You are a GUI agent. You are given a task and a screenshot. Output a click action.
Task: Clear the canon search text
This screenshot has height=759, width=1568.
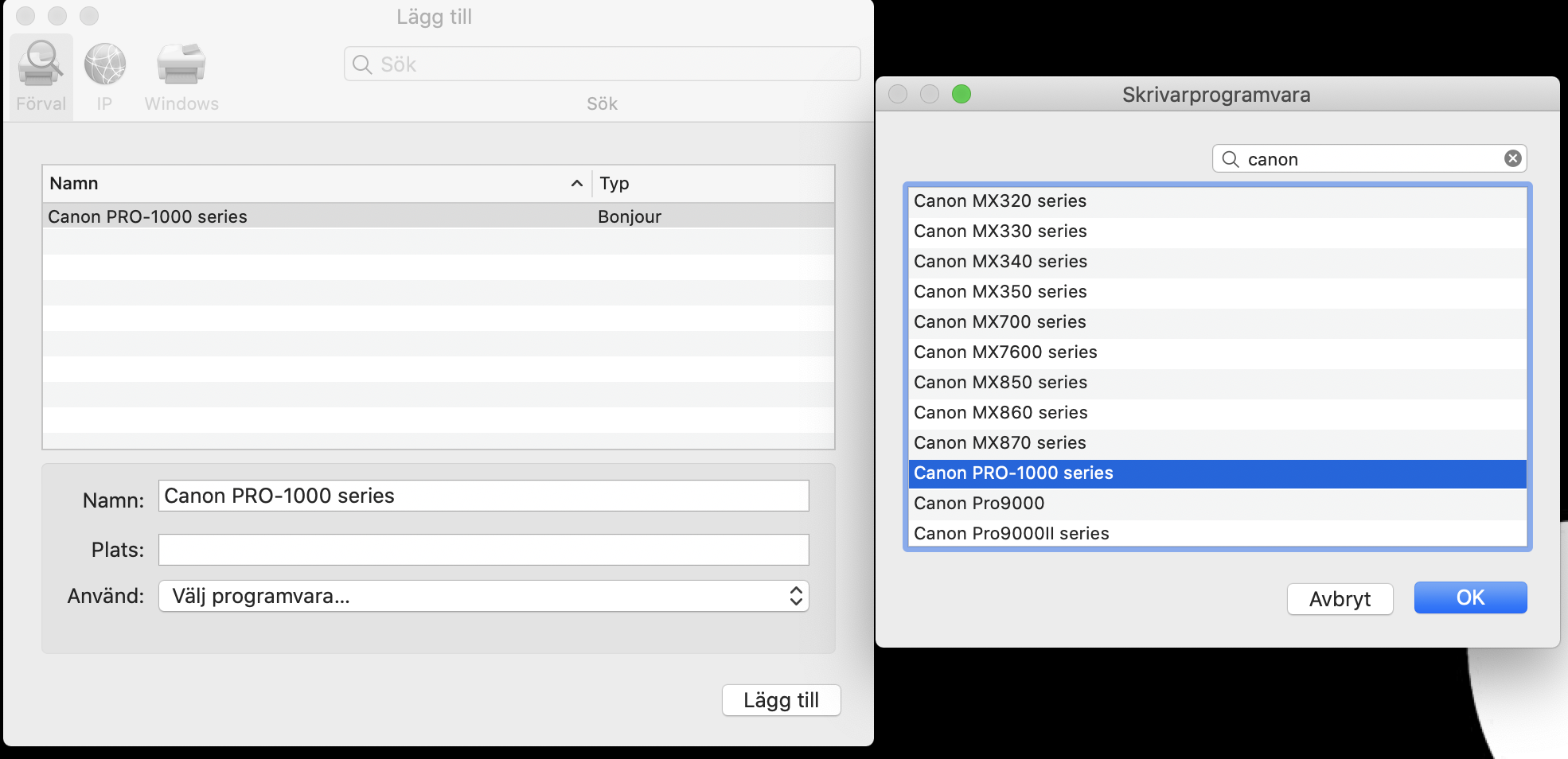click(1512, 159)
